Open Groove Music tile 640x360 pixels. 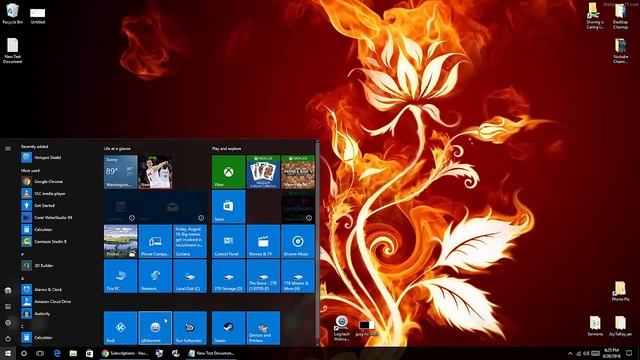(x=298, y=241)
